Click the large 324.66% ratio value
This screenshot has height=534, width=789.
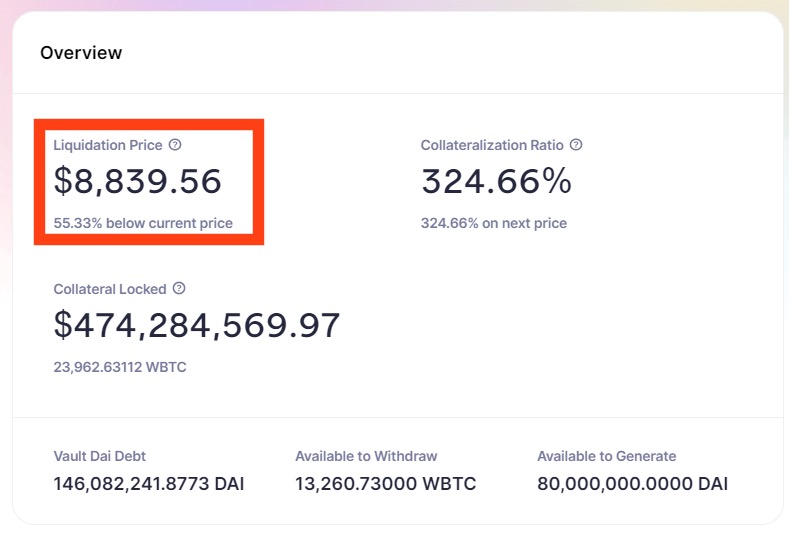(x=496, y=181)
